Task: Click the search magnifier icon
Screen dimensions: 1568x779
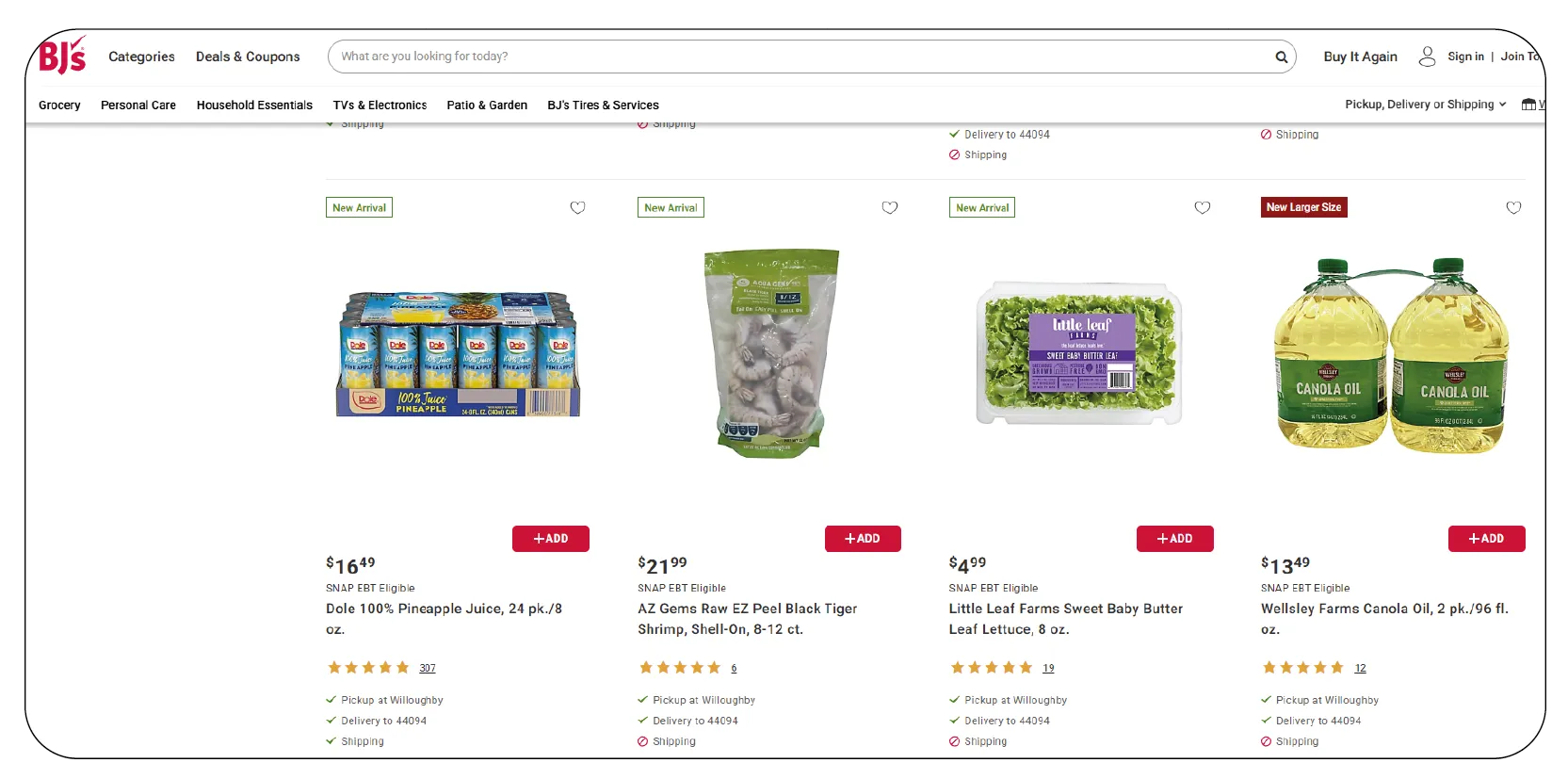Action: (1281, 57)
